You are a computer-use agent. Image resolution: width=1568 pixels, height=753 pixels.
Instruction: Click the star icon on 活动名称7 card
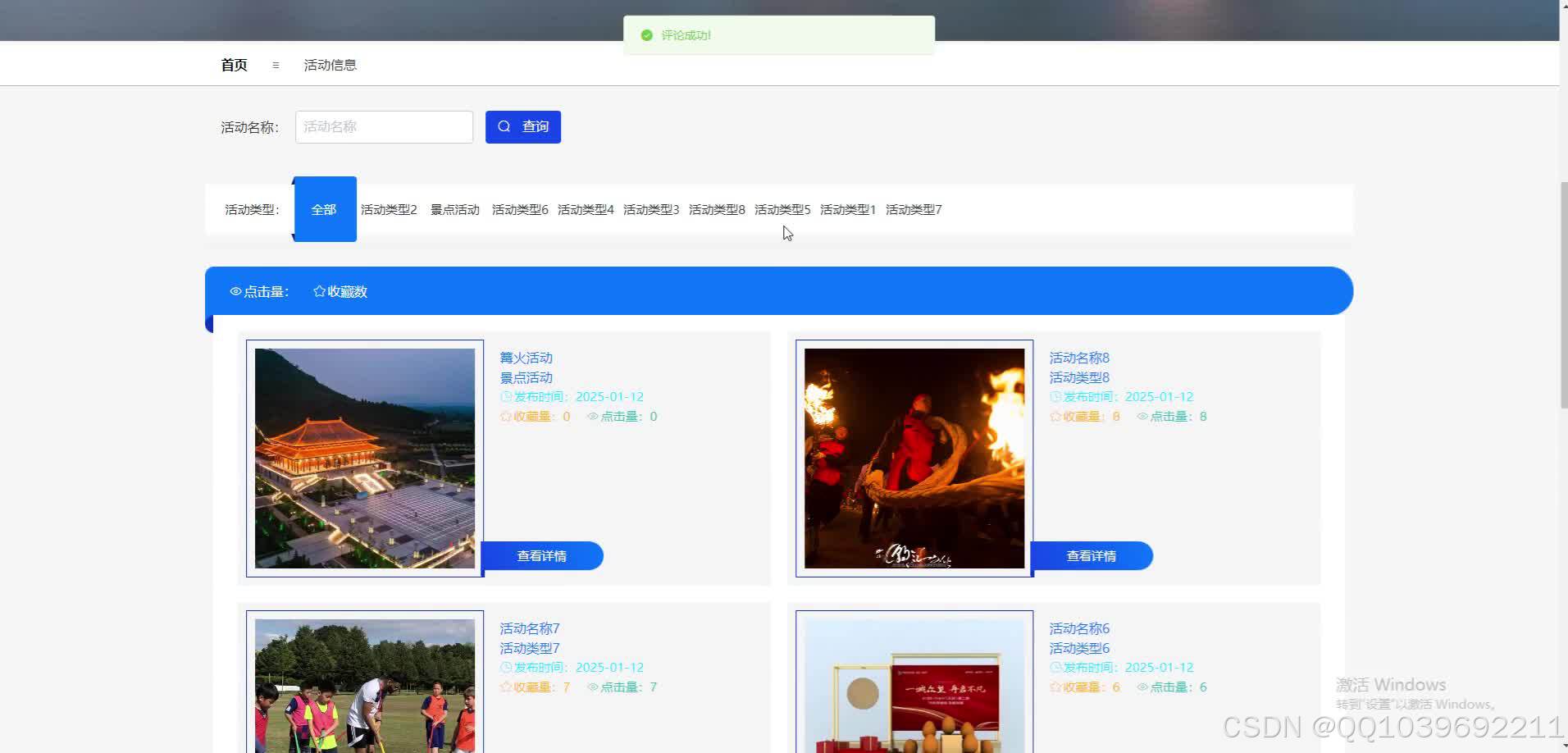tap(506, 687)
